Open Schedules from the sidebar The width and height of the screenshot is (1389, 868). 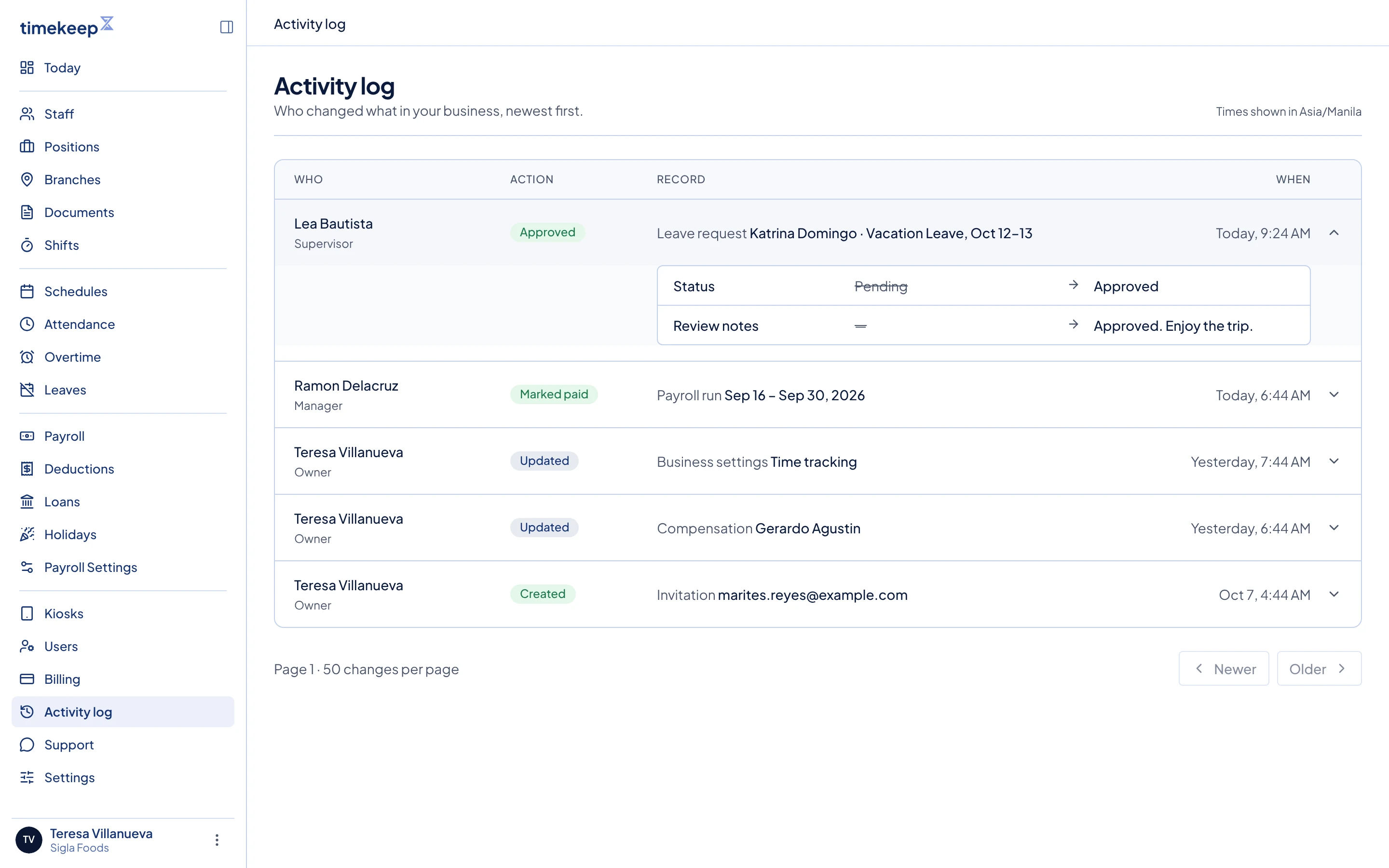(x=123, y=291)
